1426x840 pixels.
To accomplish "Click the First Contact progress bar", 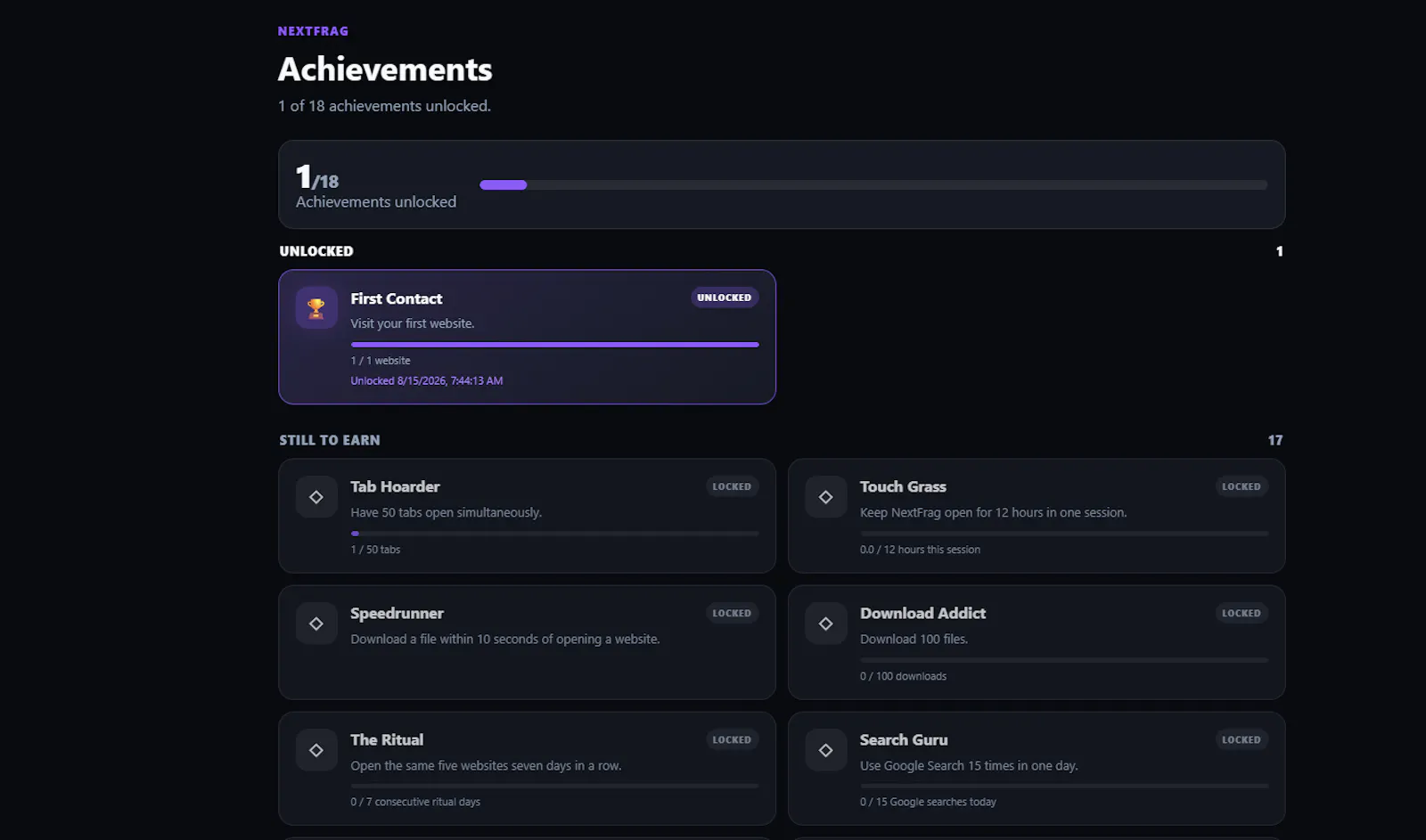I will click(x=554, y=344).
